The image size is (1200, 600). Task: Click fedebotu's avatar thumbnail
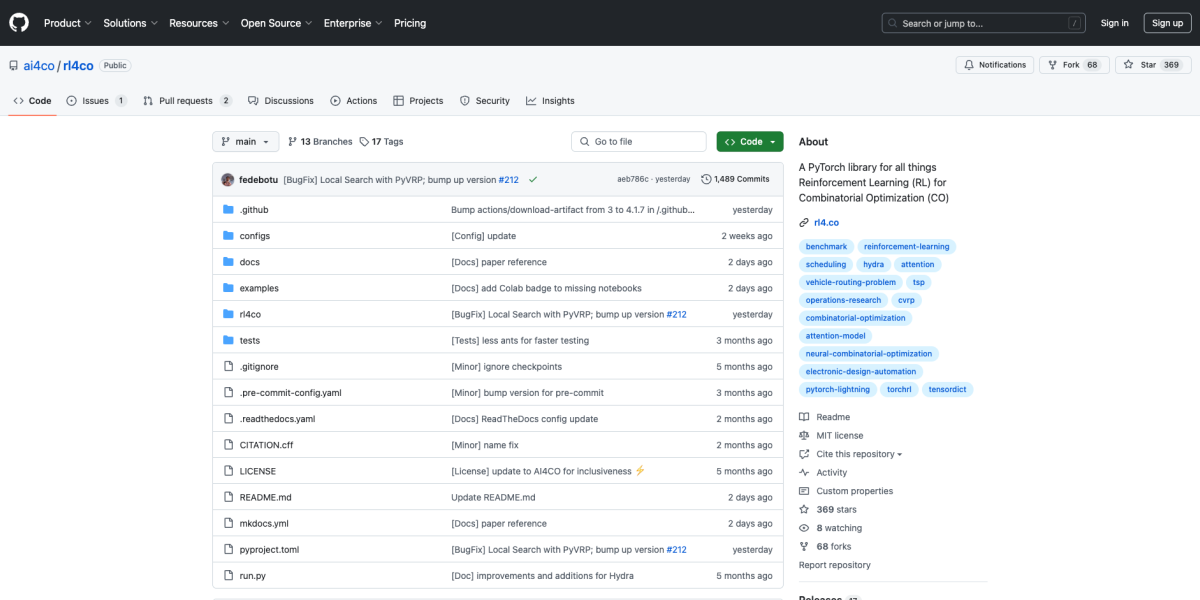click(228, 180)
